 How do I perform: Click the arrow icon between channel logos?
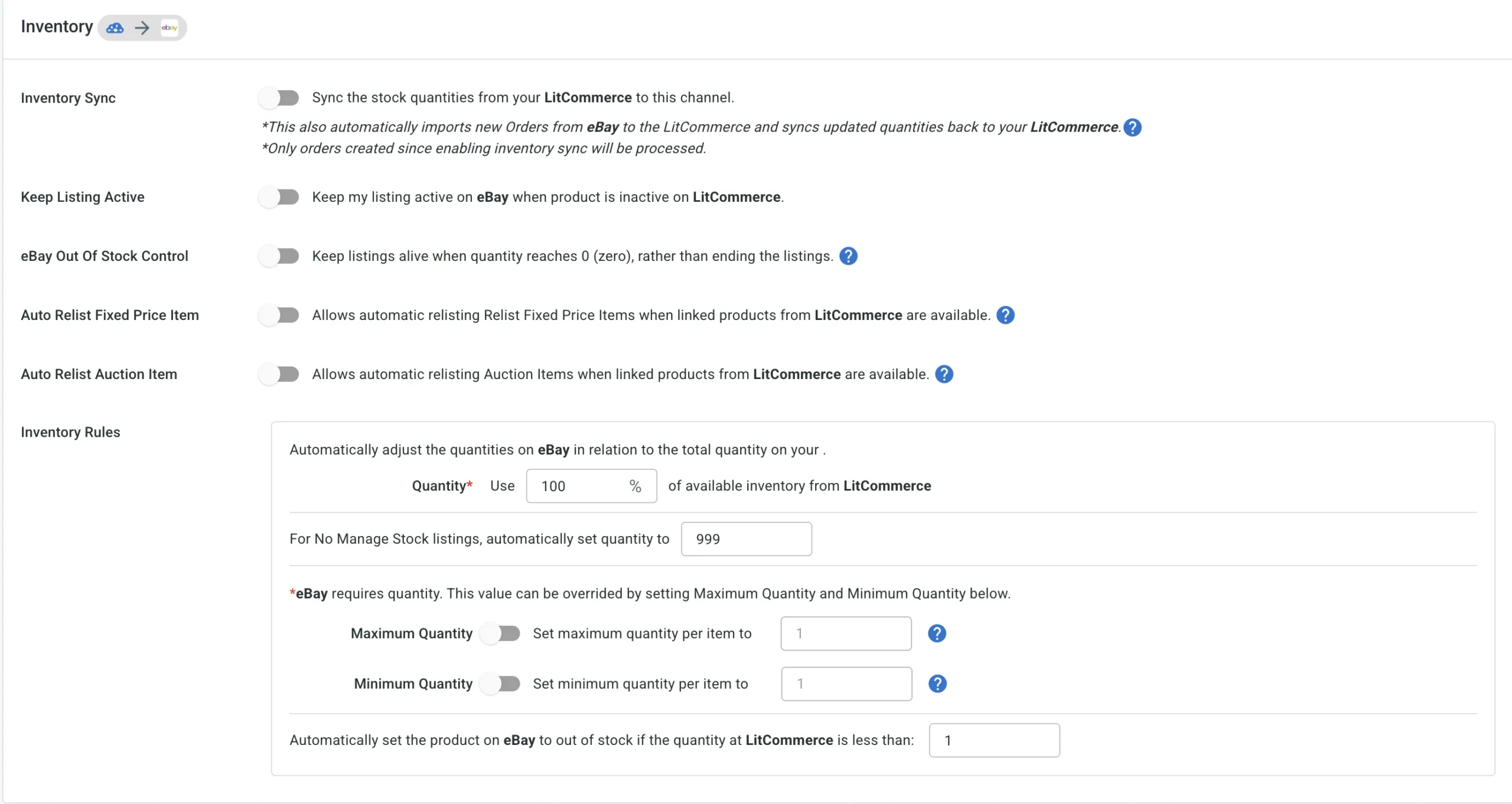pyautogui.click(x=142, y=28)
